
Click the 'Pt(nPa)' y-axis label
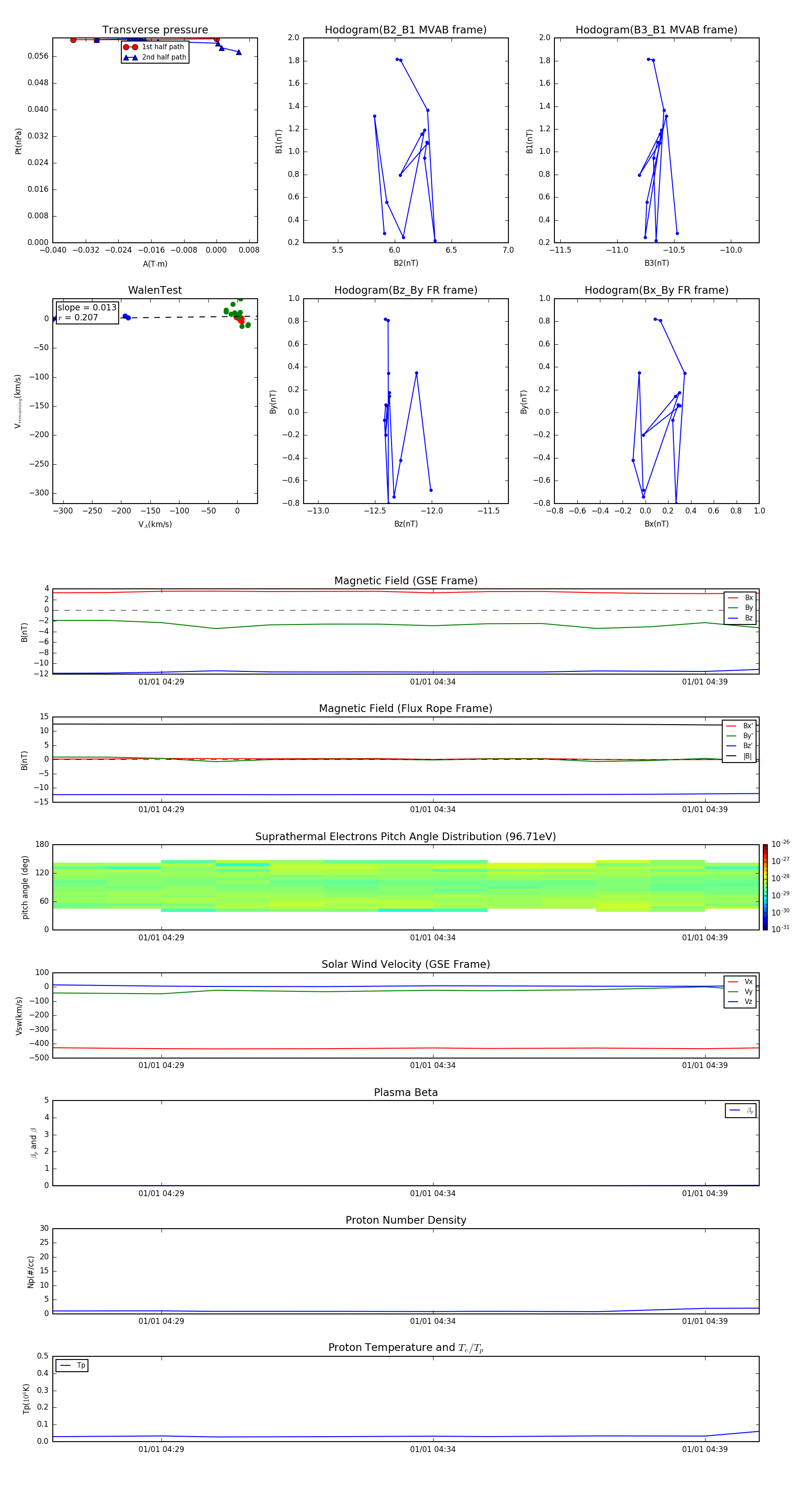click(18, 140)
